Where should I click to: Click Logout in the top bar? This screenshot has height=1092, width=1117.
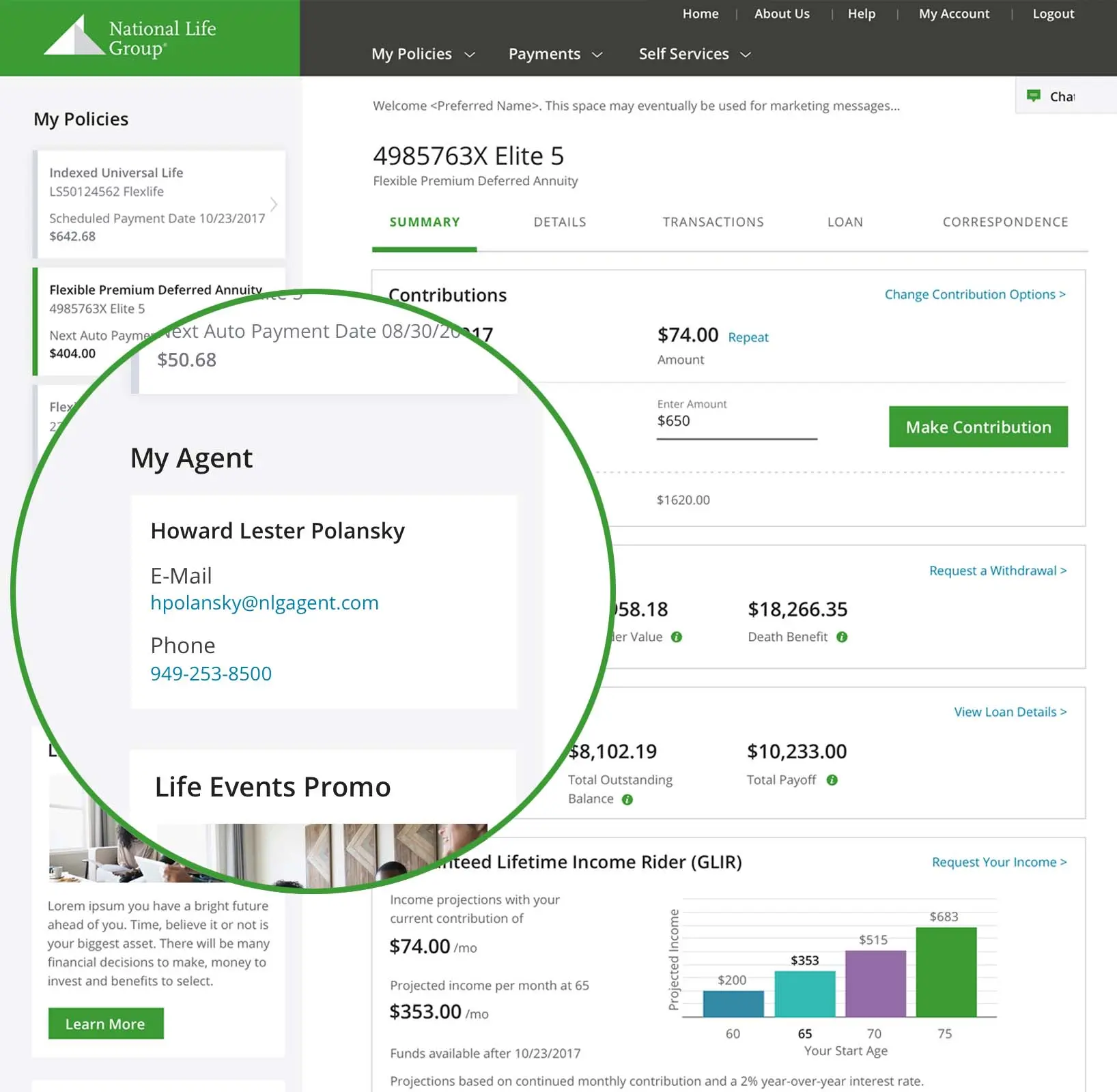1054,14
